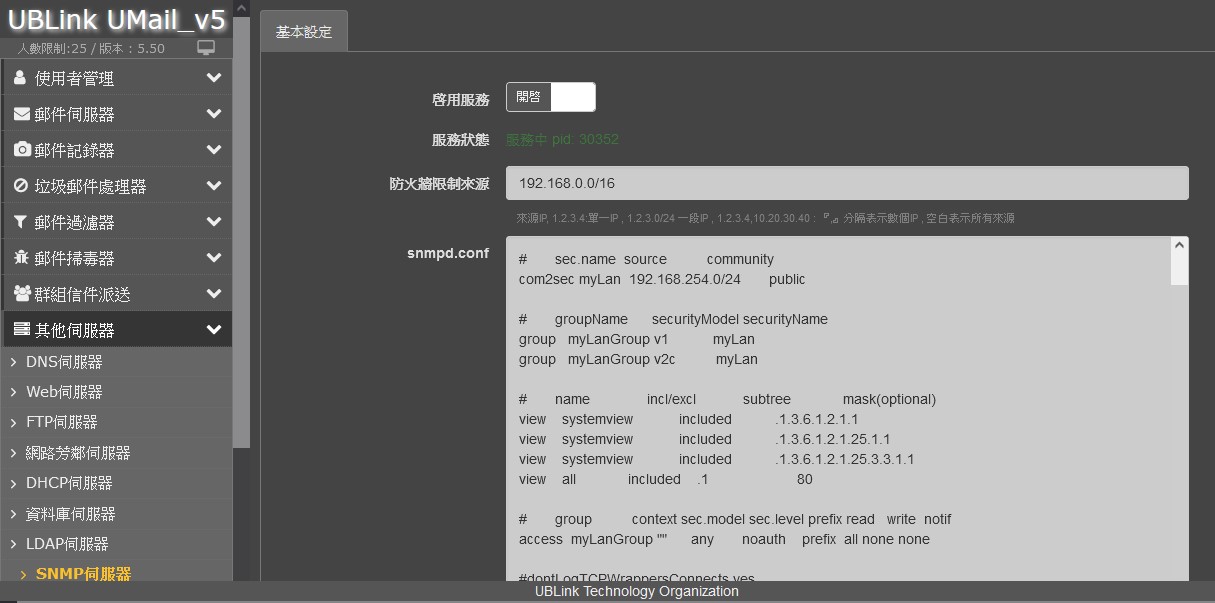Open the LDAP伺服器 link
1215x603 pixels.
tap(67, 544)
